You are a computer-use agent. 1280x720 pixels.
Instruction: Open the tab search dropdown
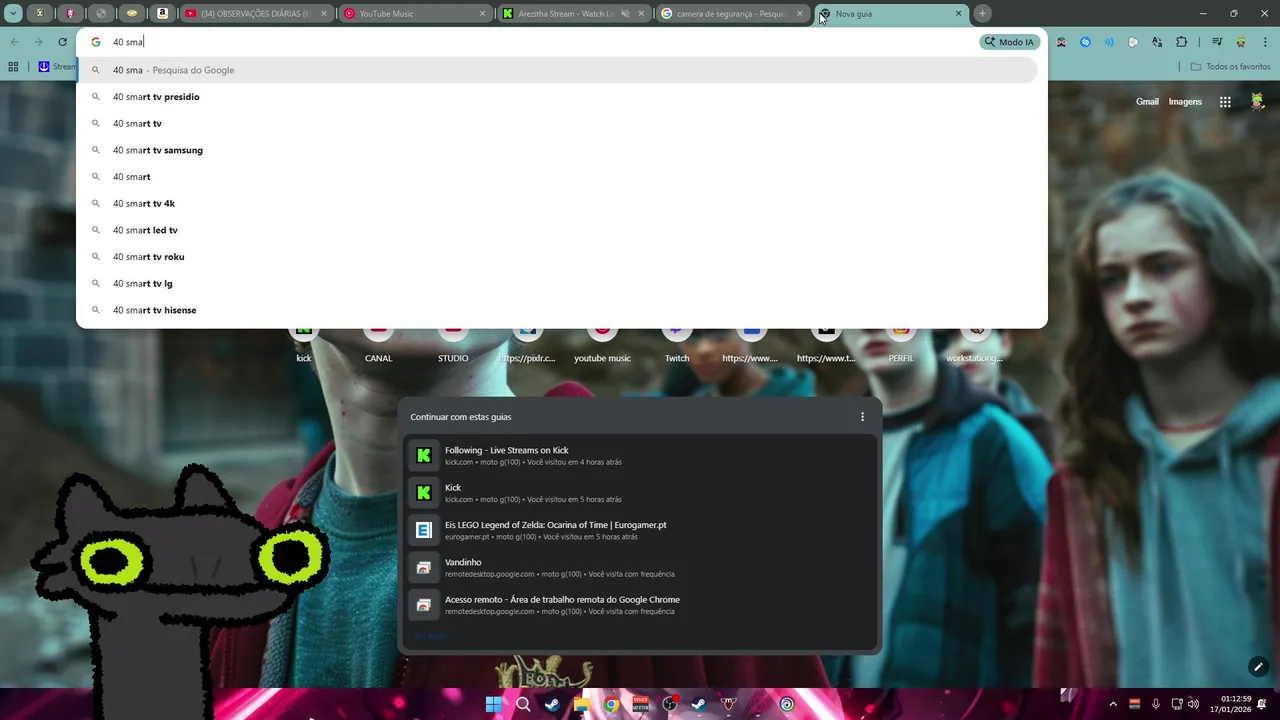[x=13, y=14]
